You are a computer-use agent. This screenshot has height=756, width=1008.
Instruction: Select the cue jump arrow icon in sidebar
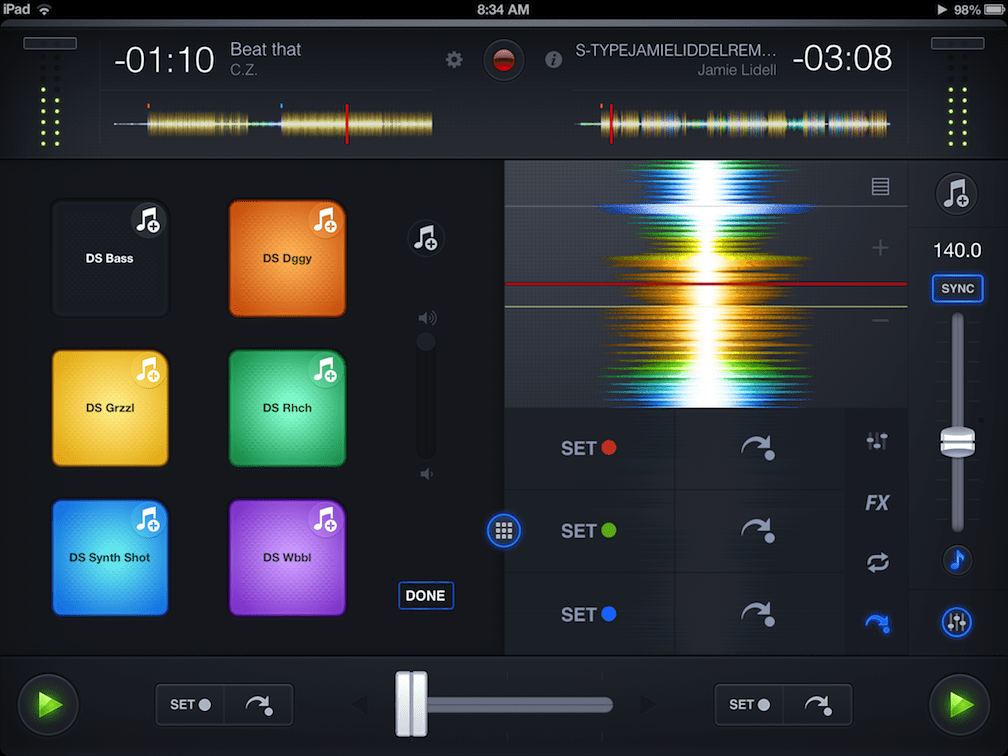[878, 622]
